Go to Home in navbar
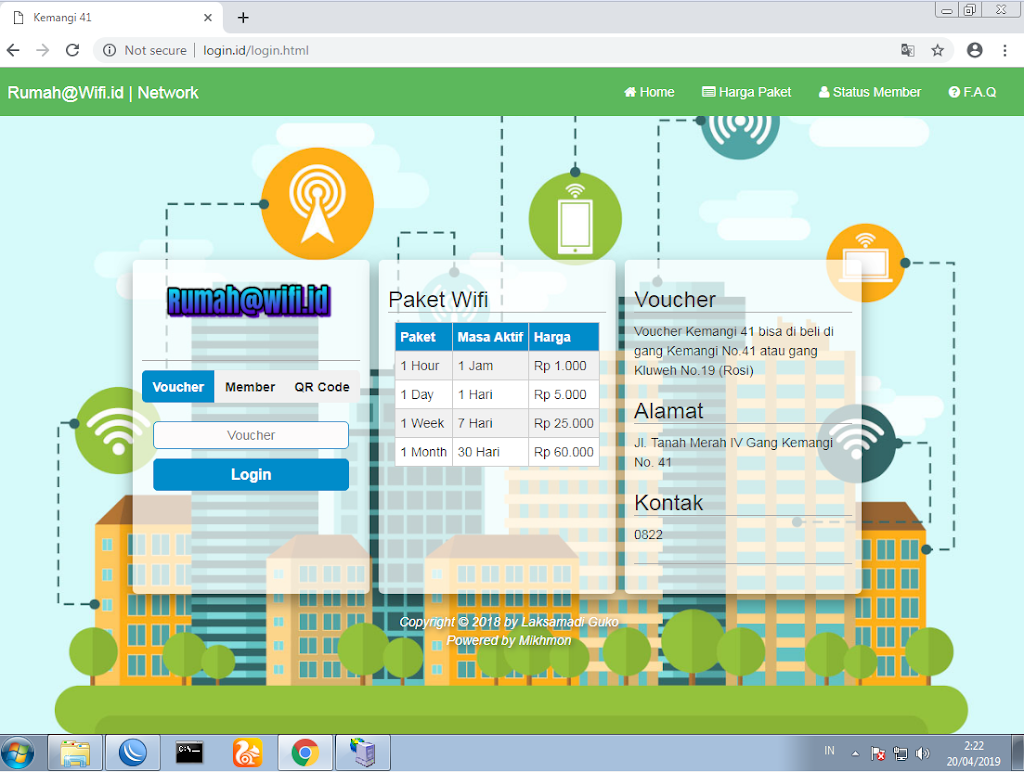 coord(649,92)
